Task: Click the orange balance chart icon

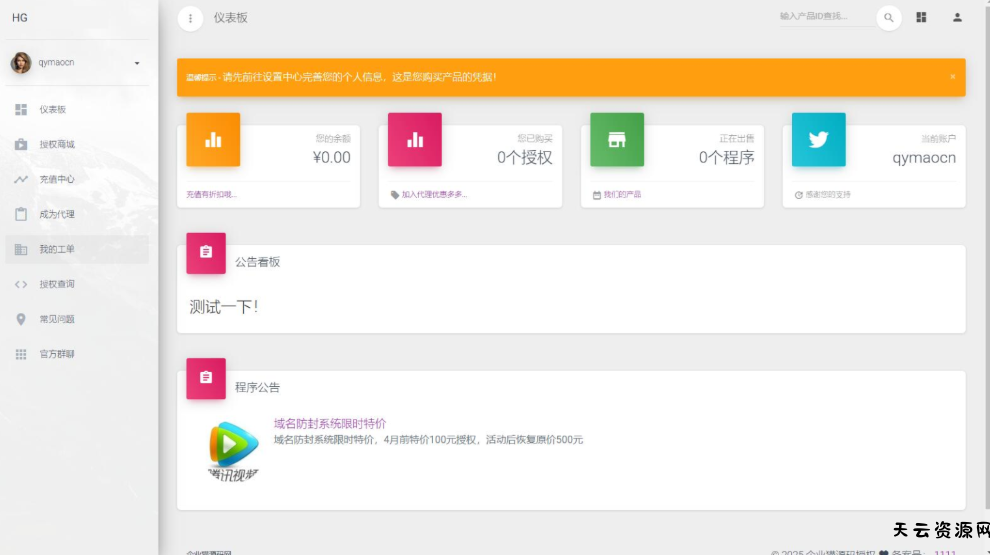Action: tap(213, 140)
